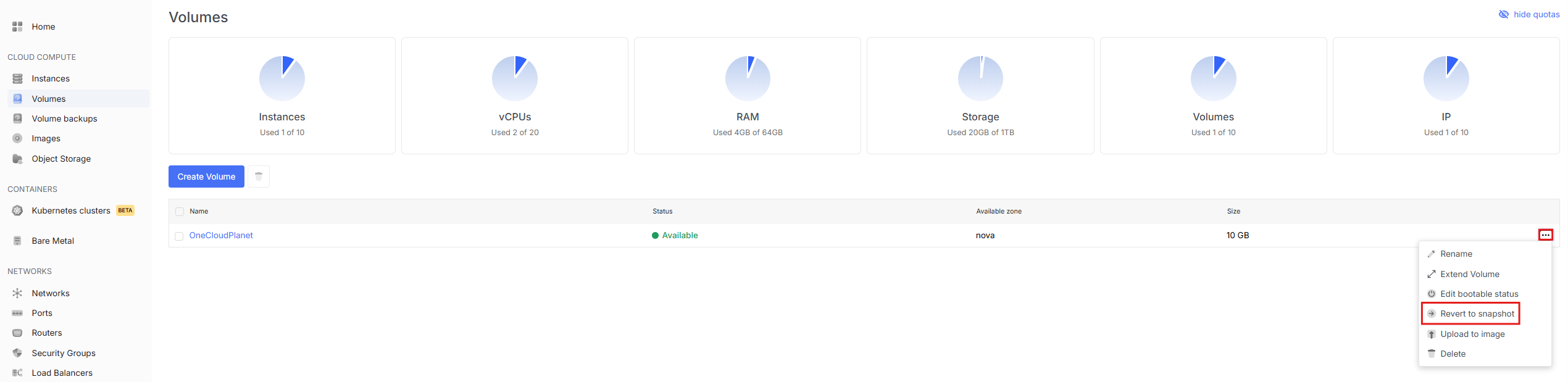The image size is (1568, 382).
Task: Tick the select-all checkbox in table header
Action: (180, 212)
